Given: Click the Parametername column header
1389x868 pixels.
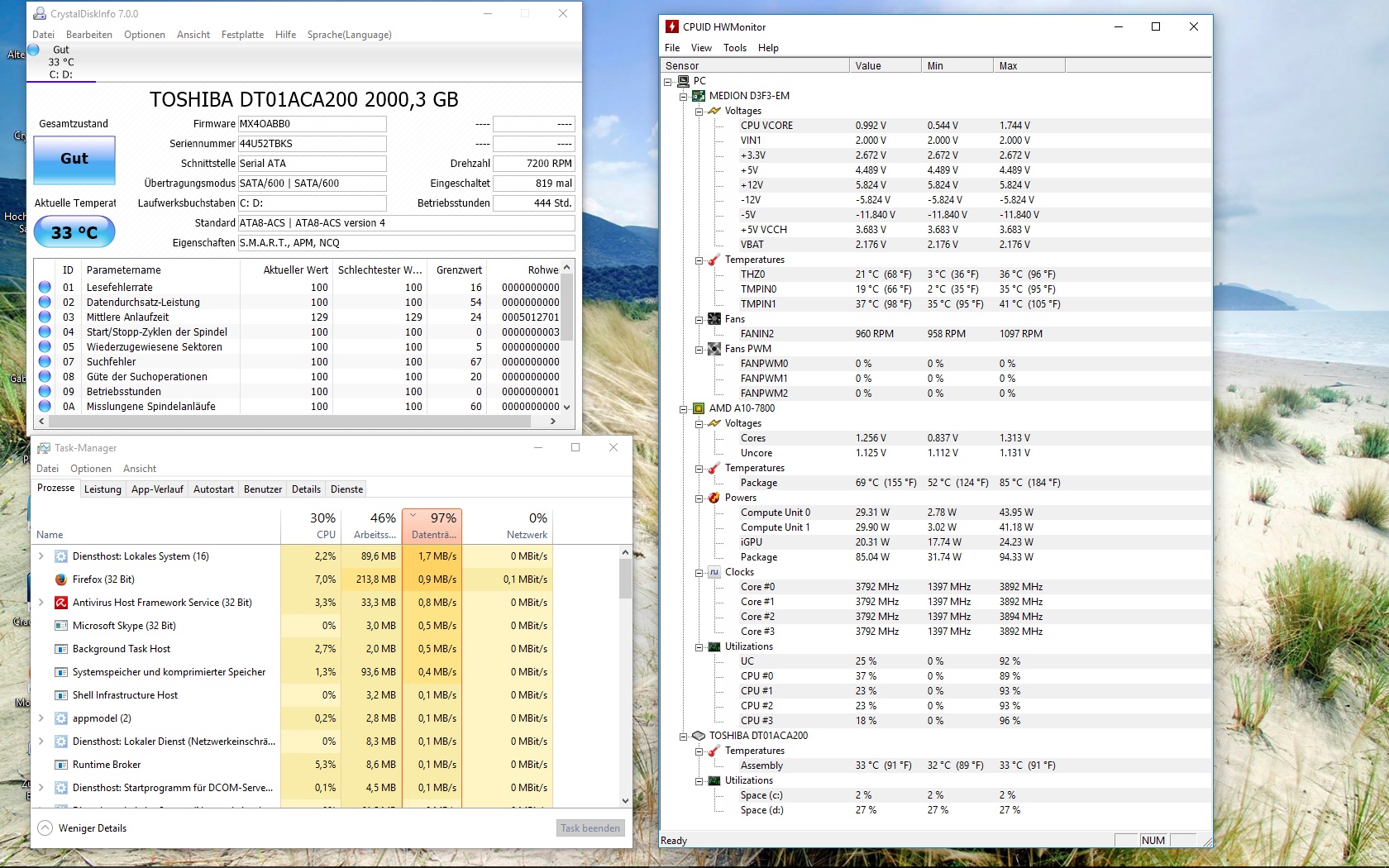Looking at the screenshot, I should (x=162, y=270).
